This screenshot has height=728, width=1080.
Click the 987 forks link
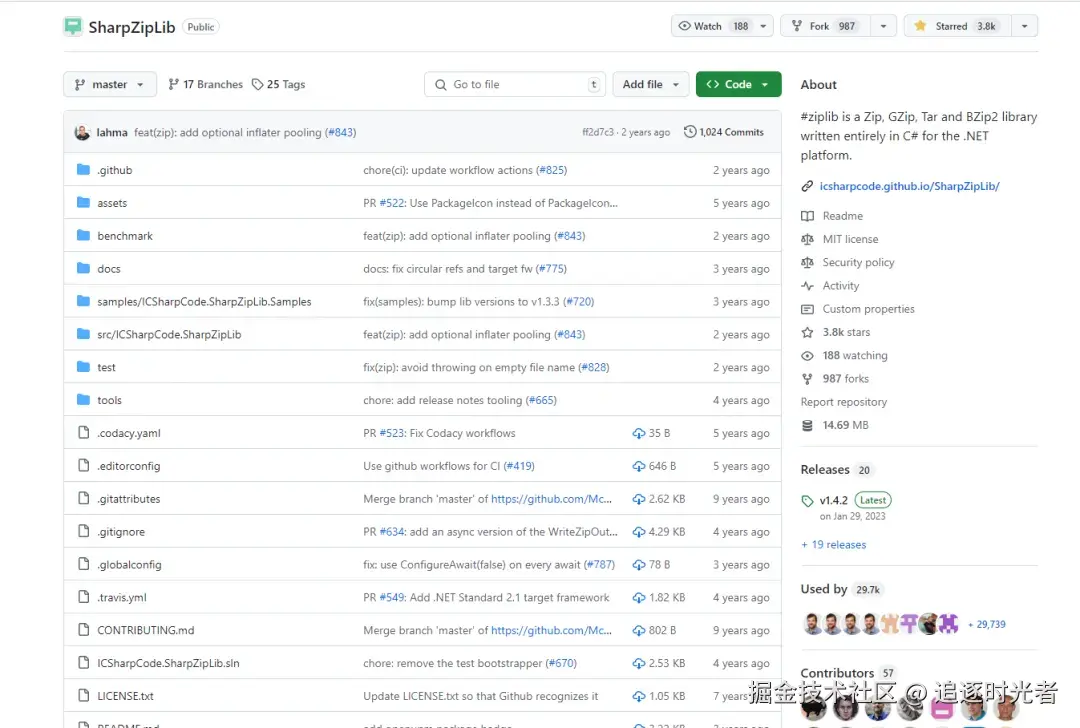click(x=845, y=379)
